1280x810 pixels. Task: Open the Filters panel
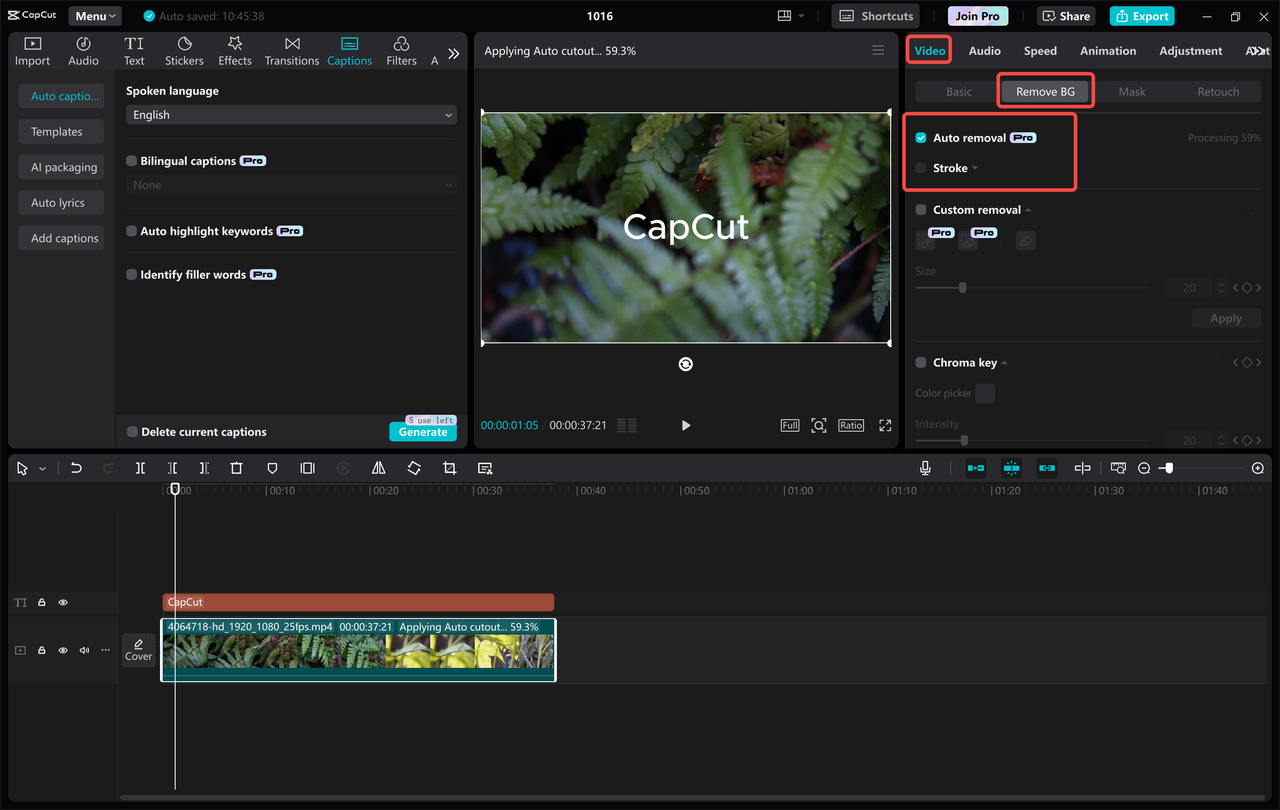400,50
